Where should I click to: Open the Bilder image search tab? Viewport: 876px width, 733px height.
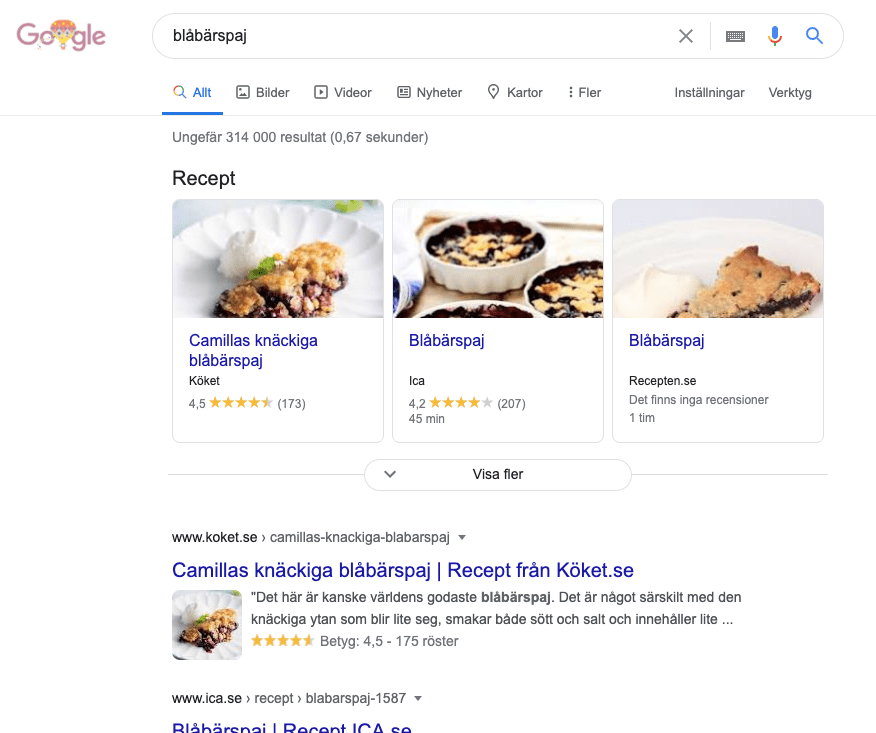263,92
